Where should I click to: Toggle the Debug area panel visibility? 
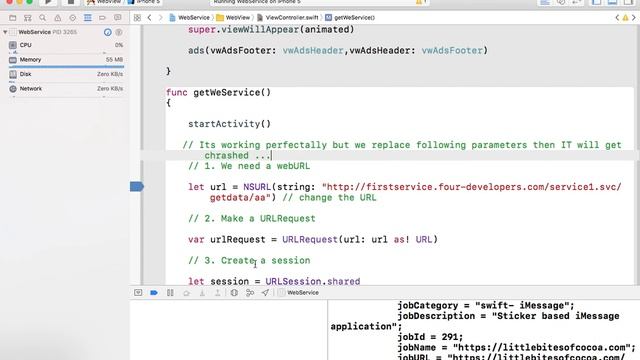click(x=613, y=2)
